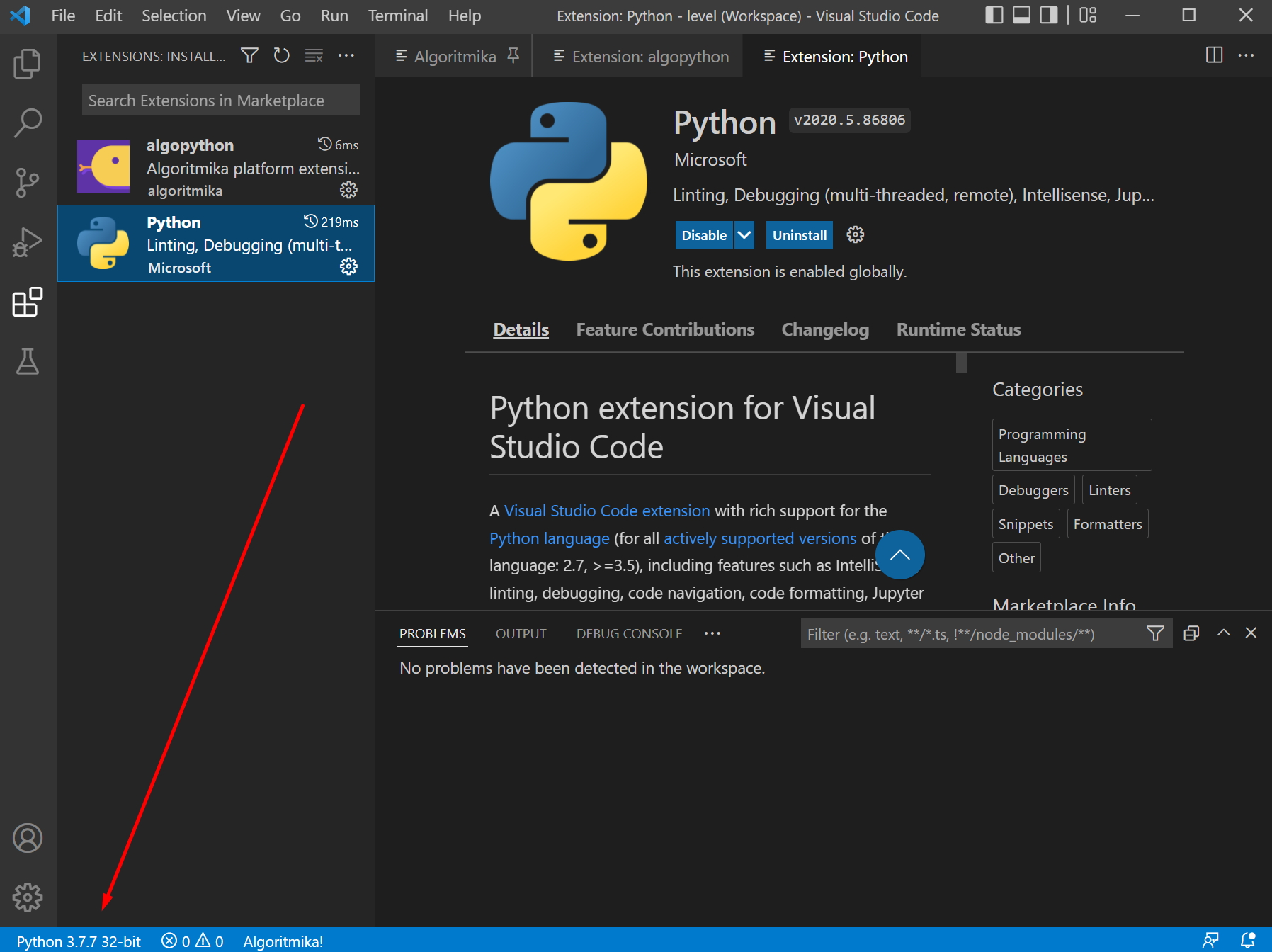This screenshot has height=952, width=1272.
Task: Open the Manage gear in activity bar
Action: 28,897
